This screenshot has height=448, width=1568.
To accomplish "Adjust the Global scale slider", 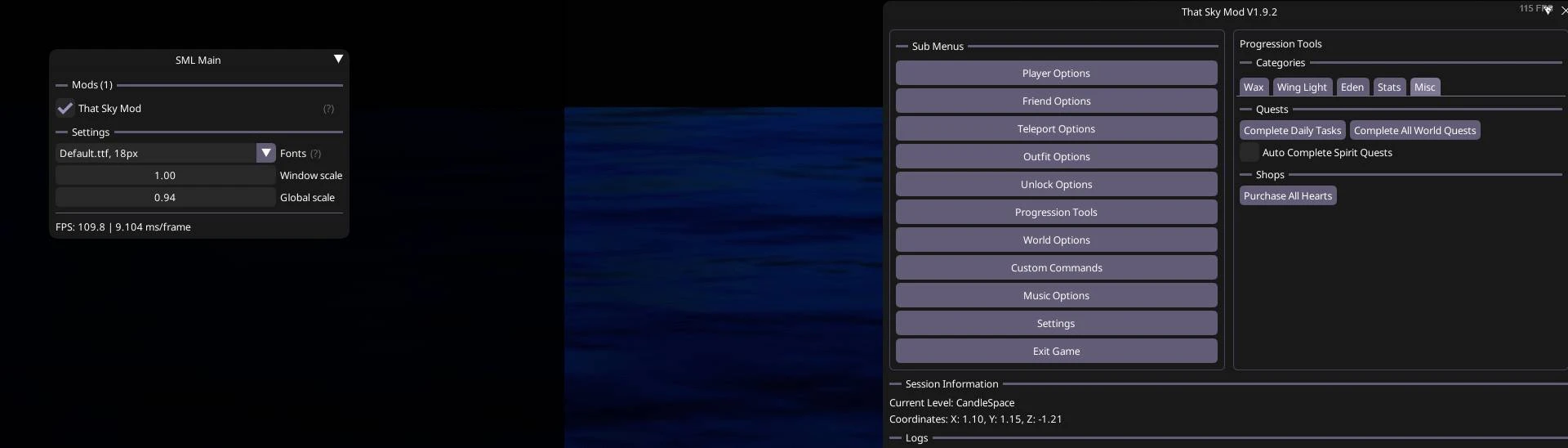I will click(x=165, y=197).
